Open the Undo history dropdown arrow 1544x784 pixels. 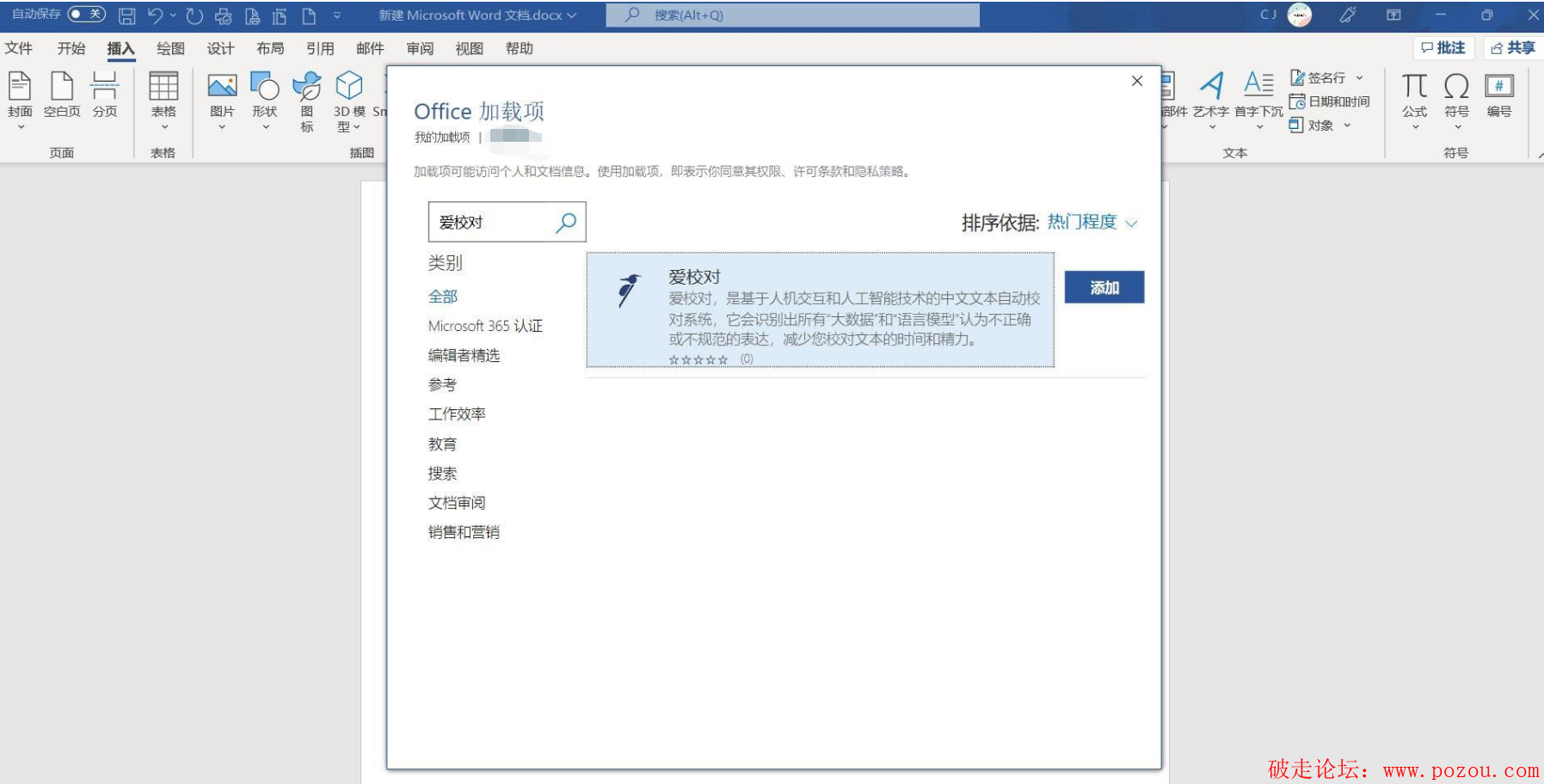[x=173, y=15]
